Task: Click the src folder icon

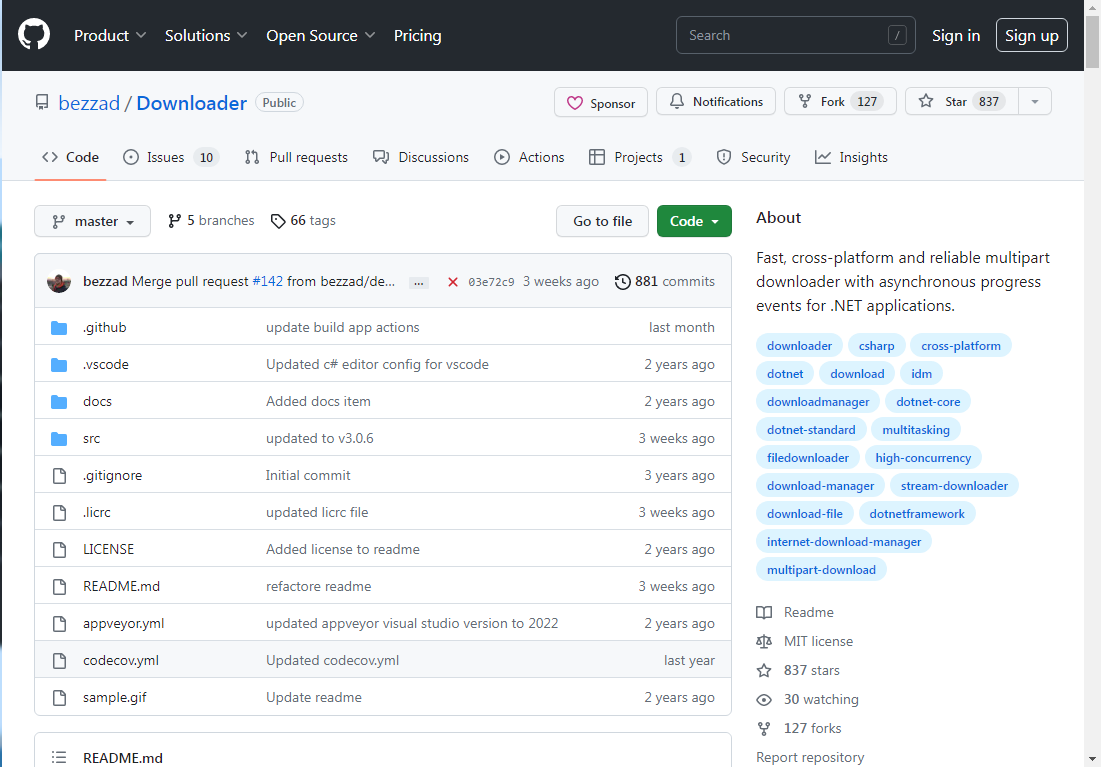Action: pos(59,439)
